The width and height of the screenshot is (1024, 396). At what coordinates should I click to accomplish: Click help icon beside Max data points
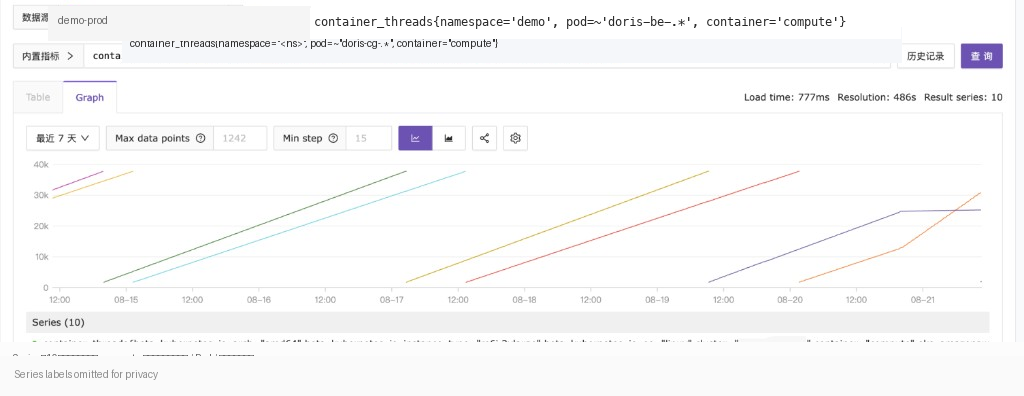pos(200,139)
